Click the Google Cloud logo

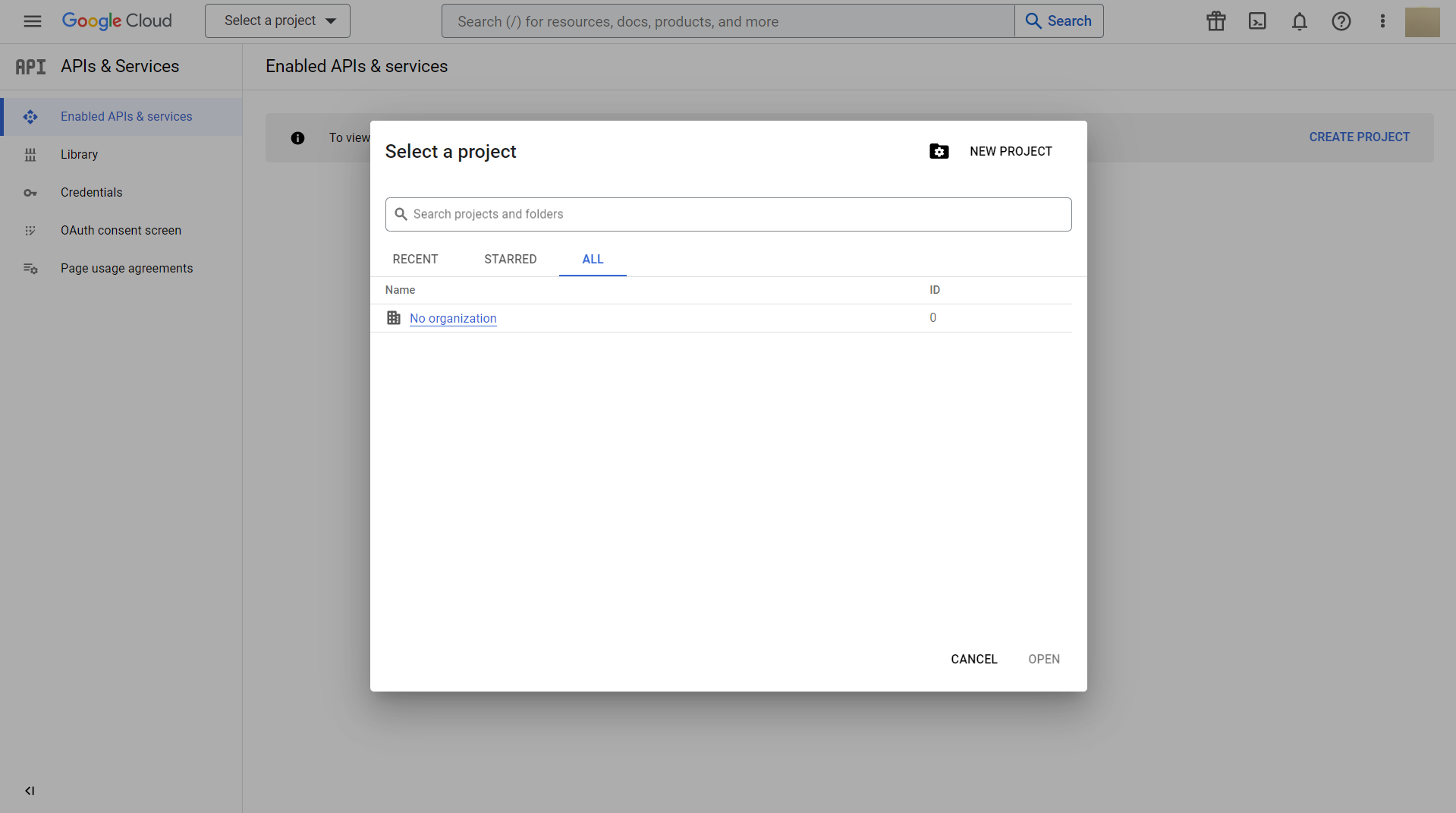click(117, 20)
